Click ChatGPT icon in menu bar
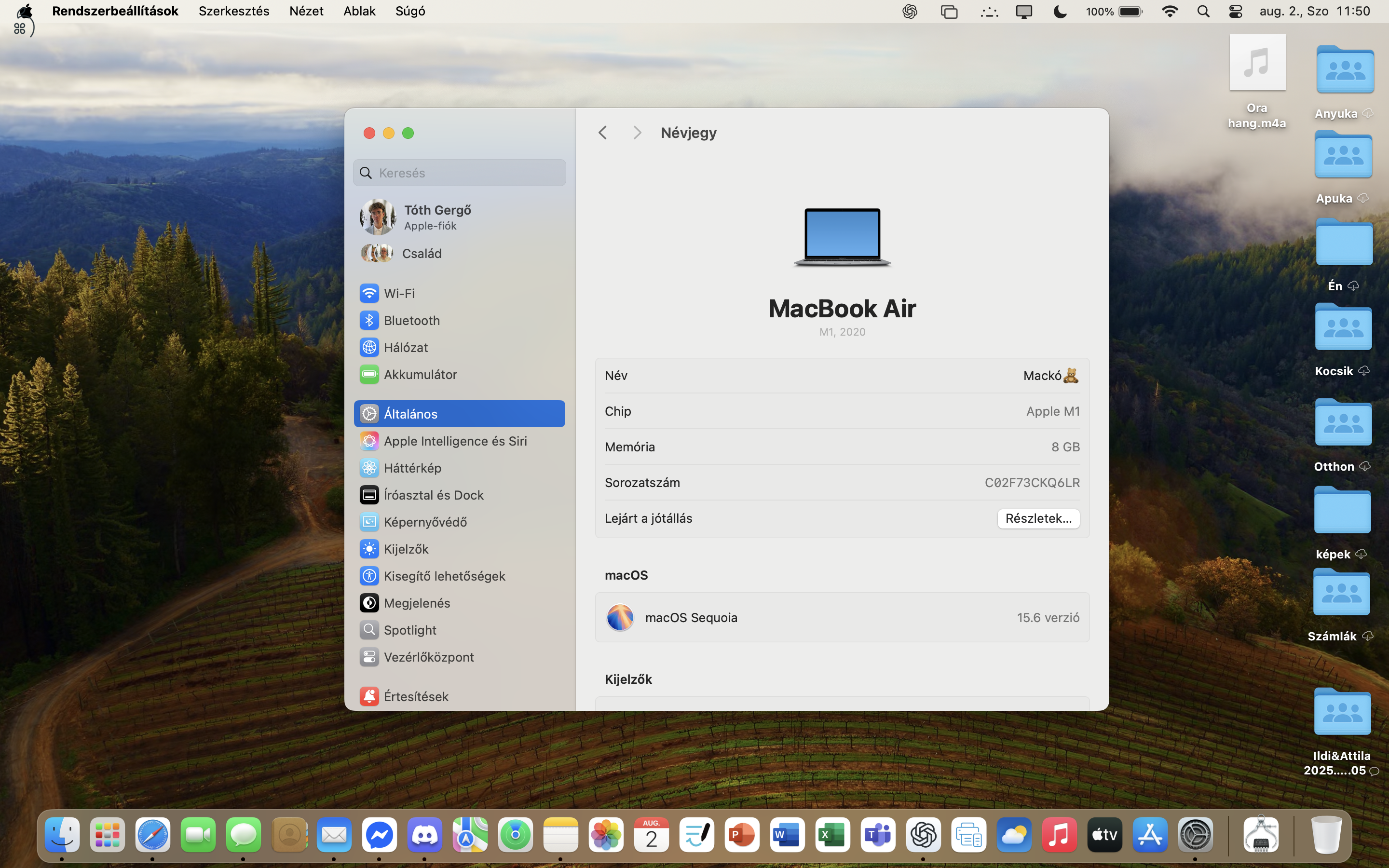The height and width of the screenshot is (868, 1389). [909, 12]
